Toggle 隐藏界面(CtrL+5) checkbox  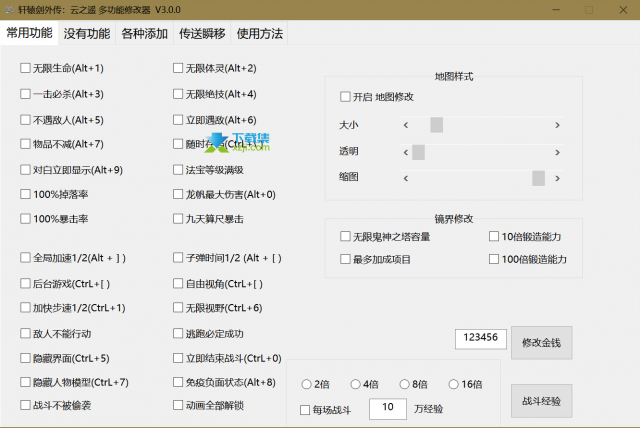pos(25,358)
